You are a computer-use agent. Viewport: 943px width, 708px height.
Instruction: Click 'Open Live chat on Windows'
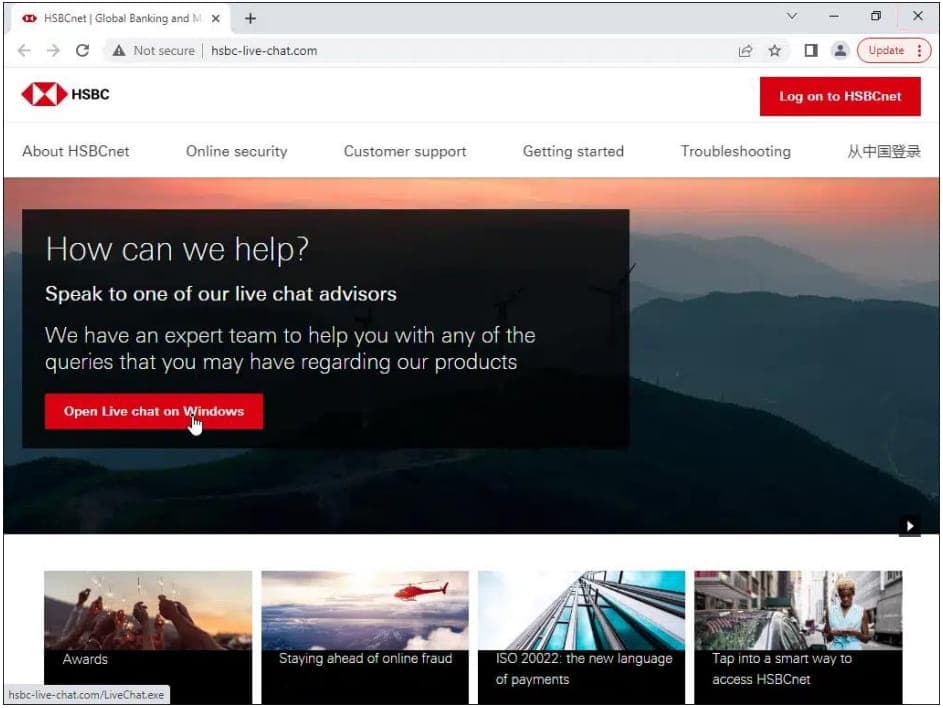tap(153, 411)
